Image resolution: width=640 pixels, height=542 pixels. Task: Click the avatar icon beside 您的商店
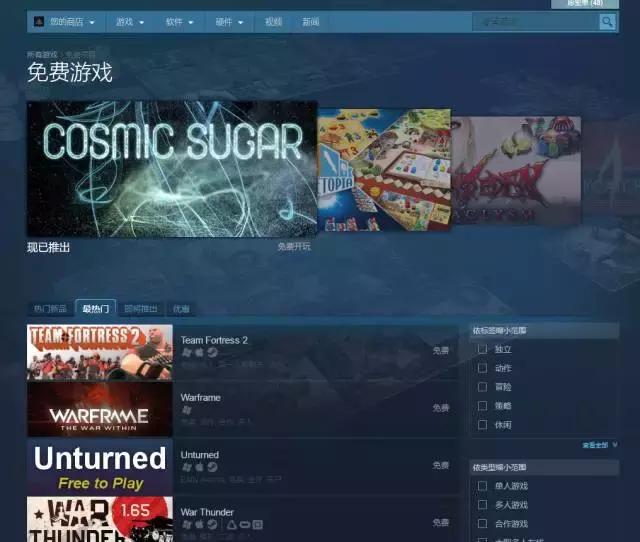point(38,22)
